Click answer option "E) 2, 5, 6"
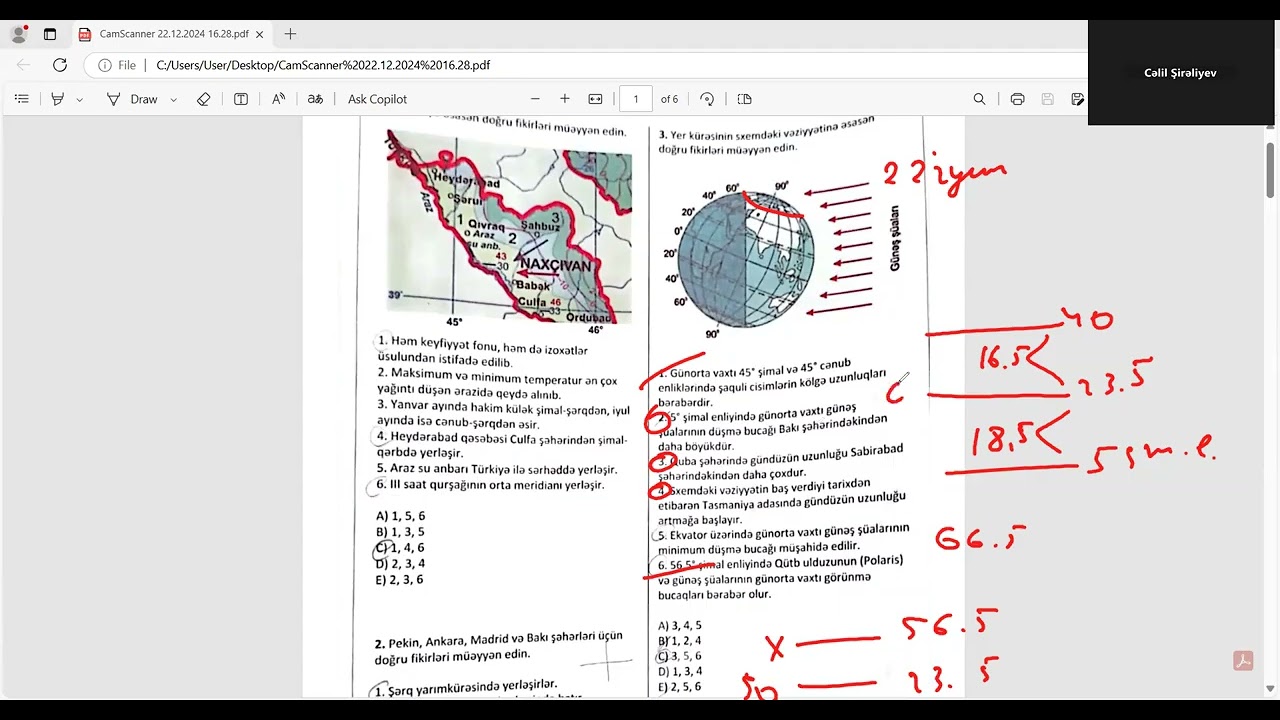Image resolution: width=1280 pixels, height=720 pixels. [x=680, y=688]
